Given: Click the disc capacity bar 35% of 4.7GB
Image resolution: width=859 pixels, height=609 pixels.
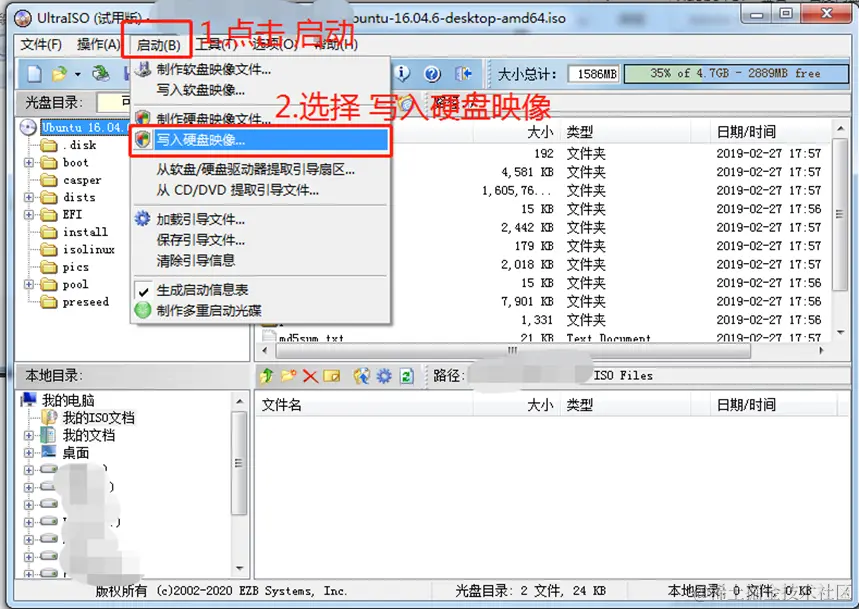Looking at the screenshot, I should click(x=736, y=73).
